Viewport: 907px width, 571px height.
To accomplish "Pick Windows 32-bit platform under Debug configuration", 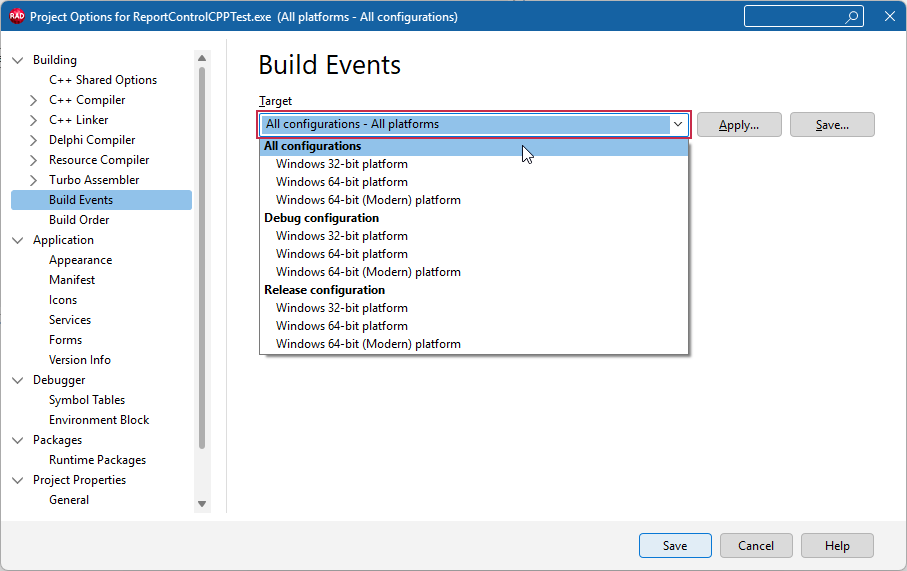I will click(x=474, y=236).
